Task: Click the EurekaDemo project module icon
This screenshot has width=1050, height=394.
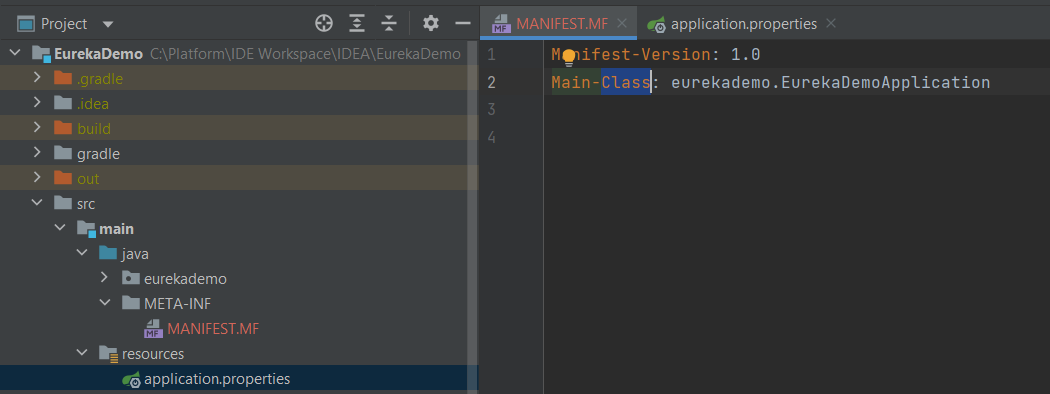Action: coord(42,54)
